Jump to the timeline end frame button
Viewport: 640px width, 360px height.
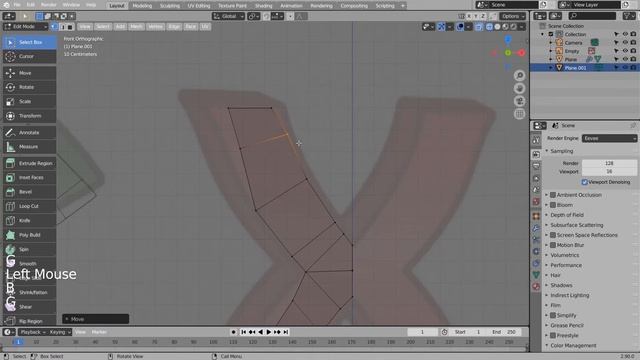point(286,332)
